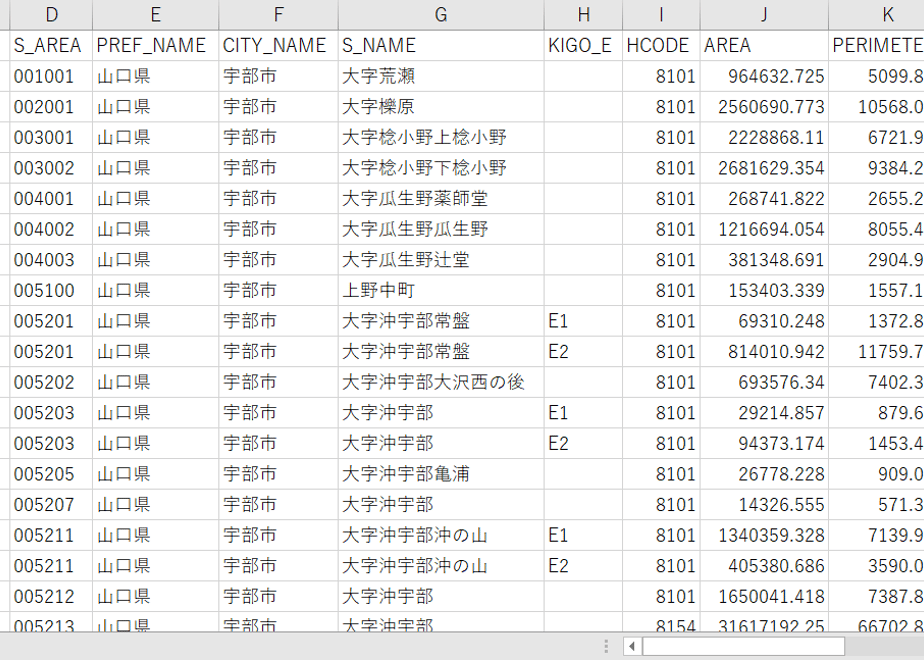Viewport: 924px width, 660px height.
Task: Click PERIMETER value 11759.7
Action: (877, 352)
